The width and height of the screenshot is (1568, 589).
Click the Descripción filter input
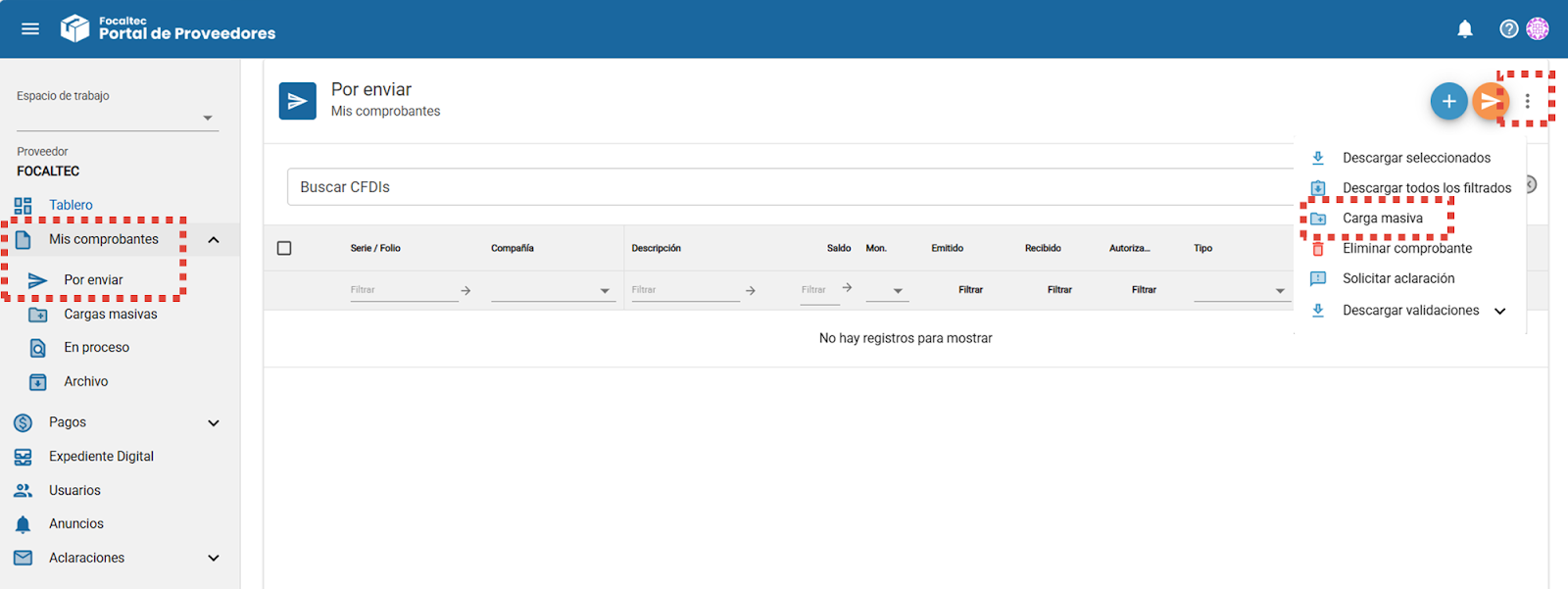[686, 290]
